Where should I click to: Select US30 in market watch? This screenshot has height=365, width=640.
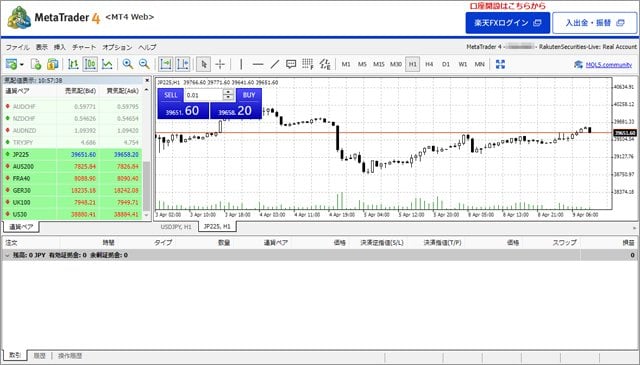[x=72, y=214]
